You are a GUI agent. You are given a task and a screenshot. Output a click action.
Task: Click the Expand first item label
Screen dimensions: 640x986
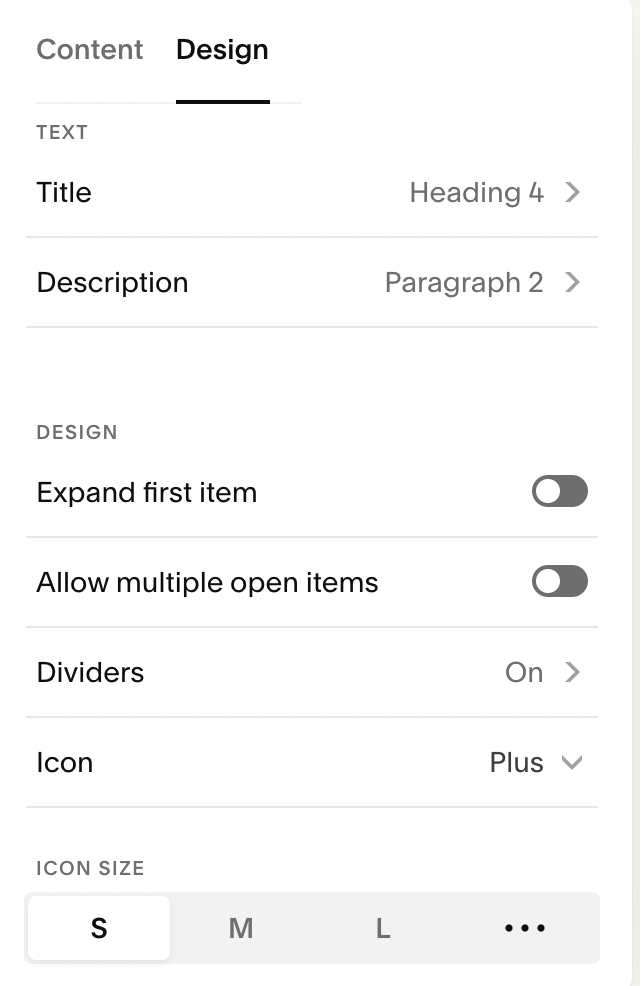(146, 492)
